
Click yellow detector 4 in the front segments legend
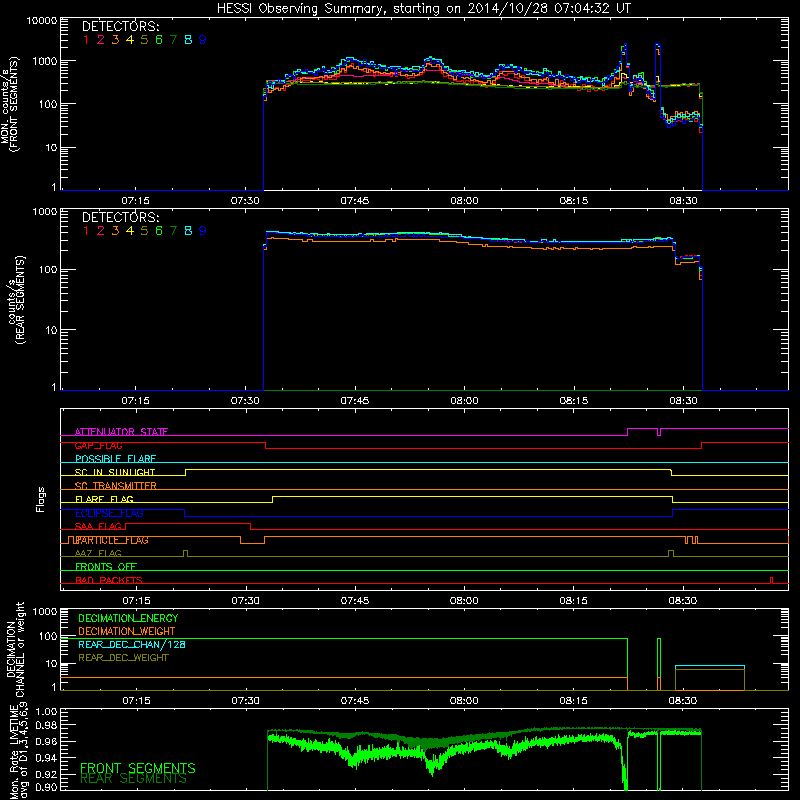(130, 40)
